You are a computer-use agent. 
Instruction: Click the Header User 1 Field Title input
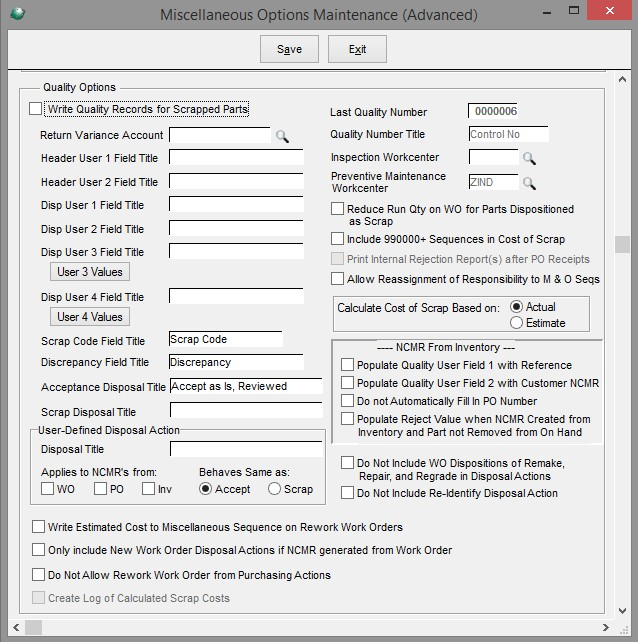coord(236,157)
